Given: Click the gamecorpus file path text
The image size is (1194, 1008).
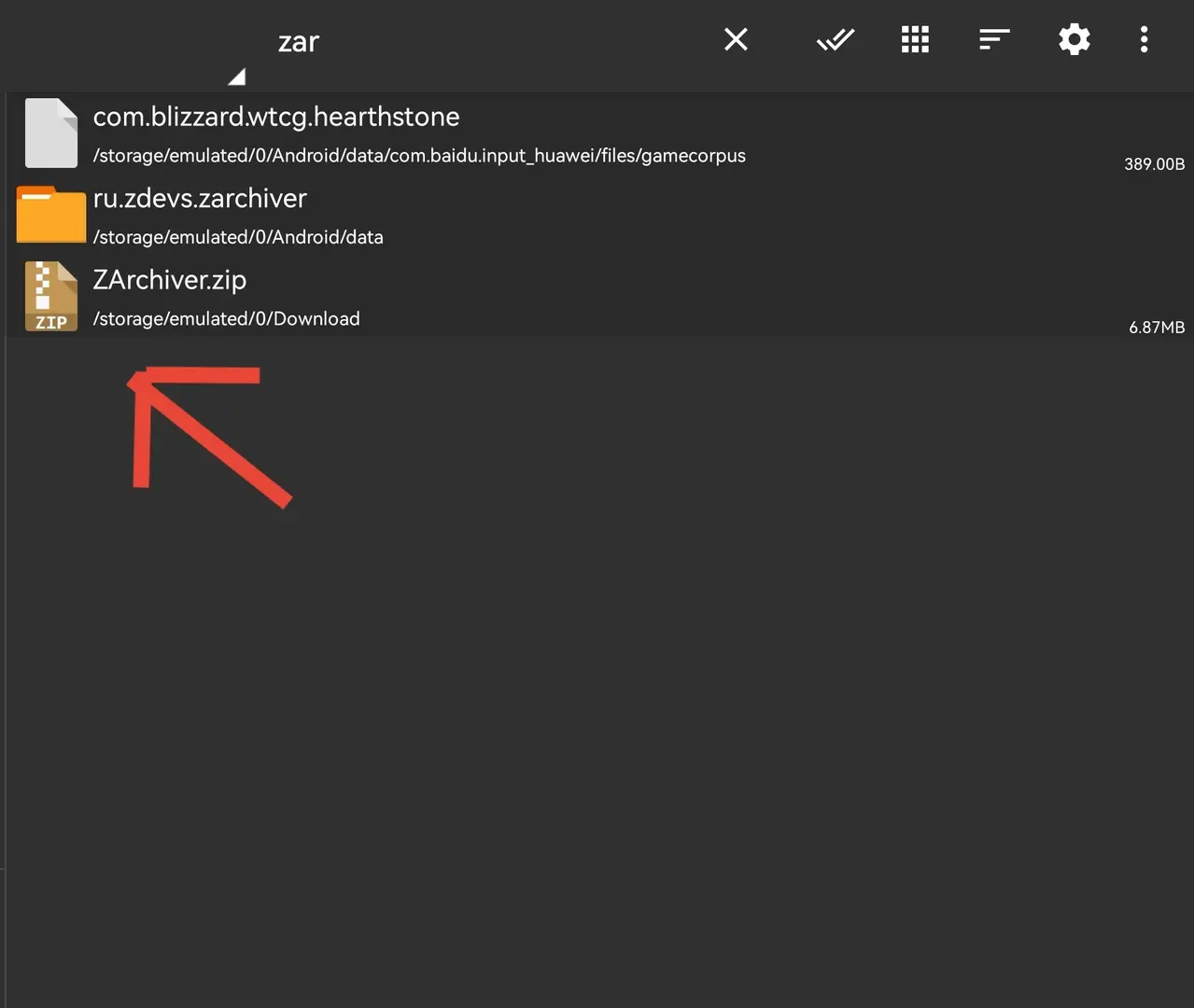Looking at the screenshot, I should [419, 156].
